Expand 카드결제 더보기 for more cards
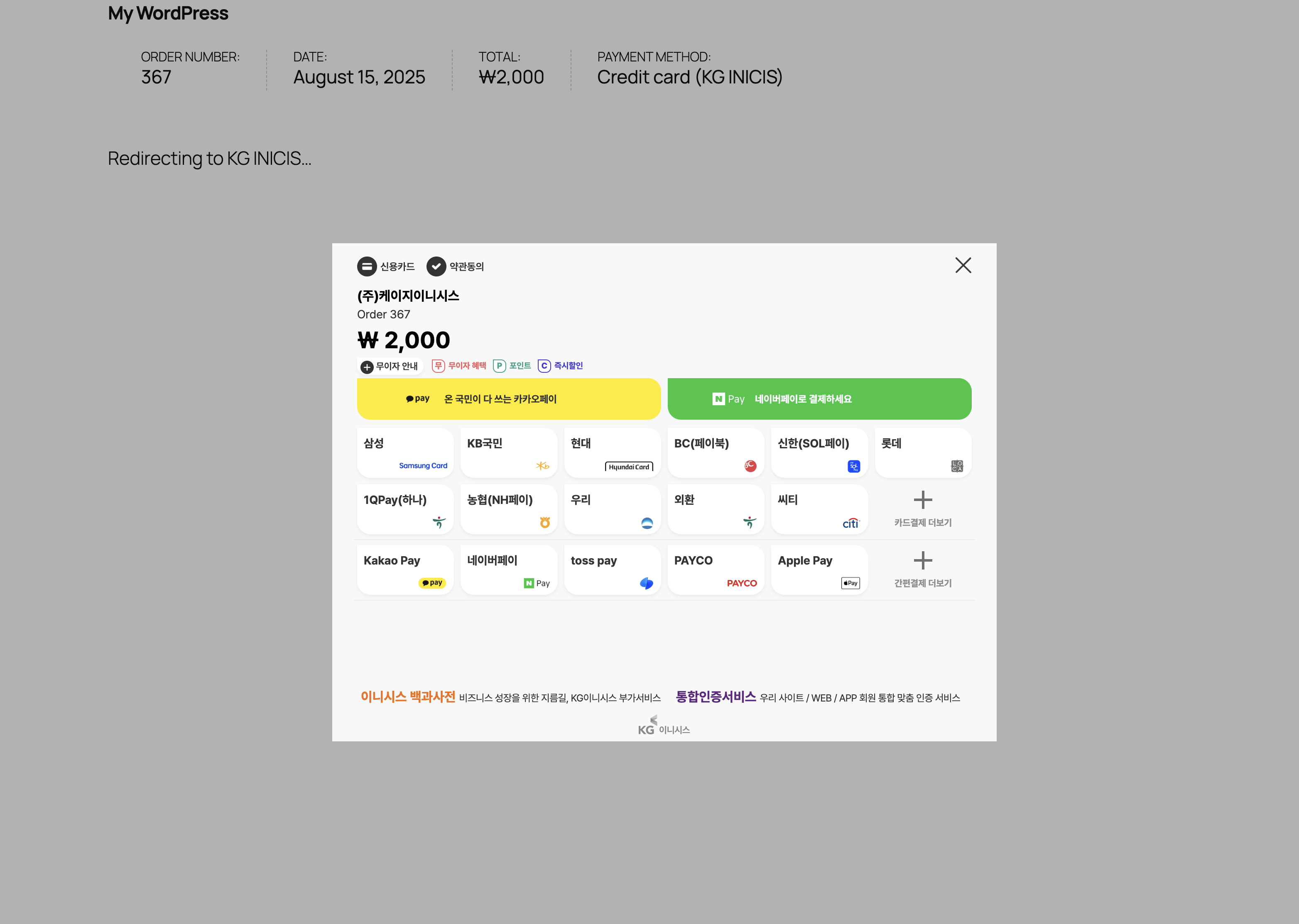1299x924 pixels. [923, 509]
